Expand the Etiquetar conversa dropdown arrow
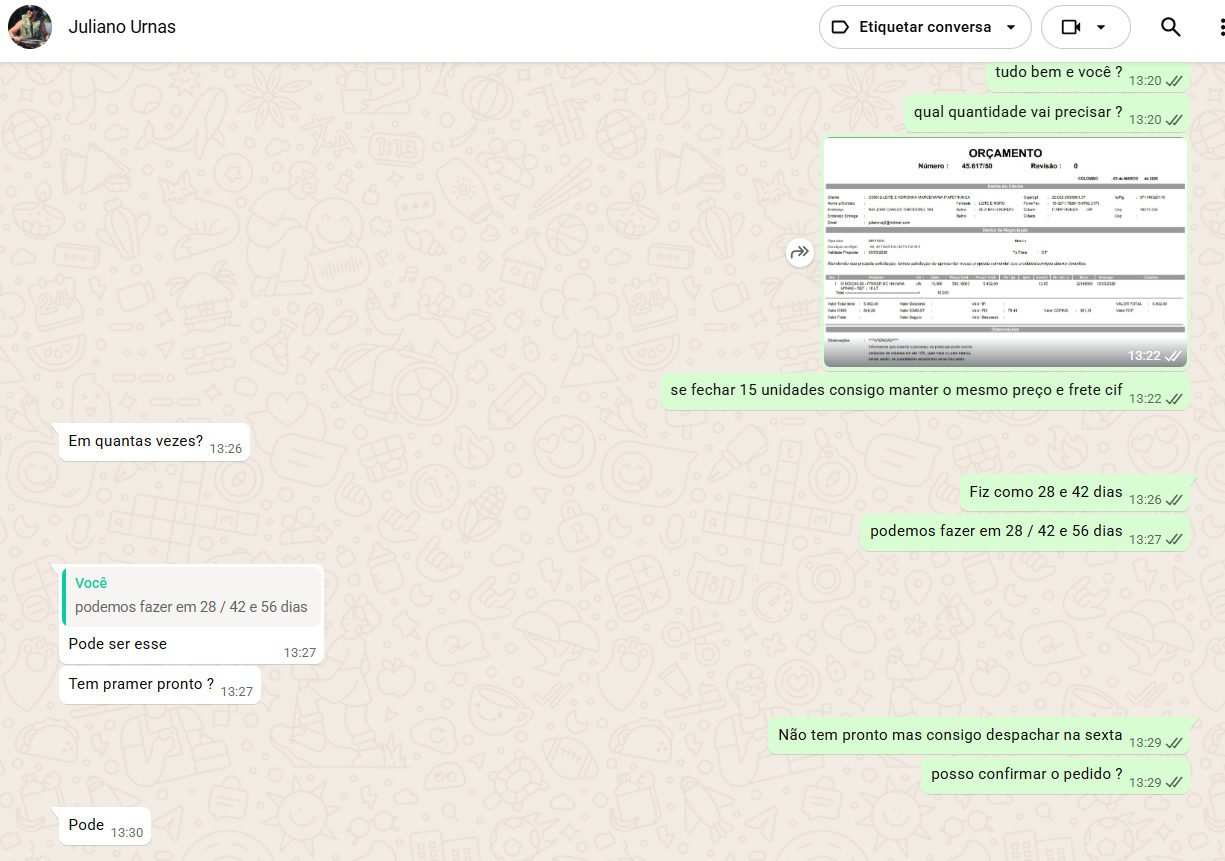This screenshot has width=1225, height=861. [1011, 27]
